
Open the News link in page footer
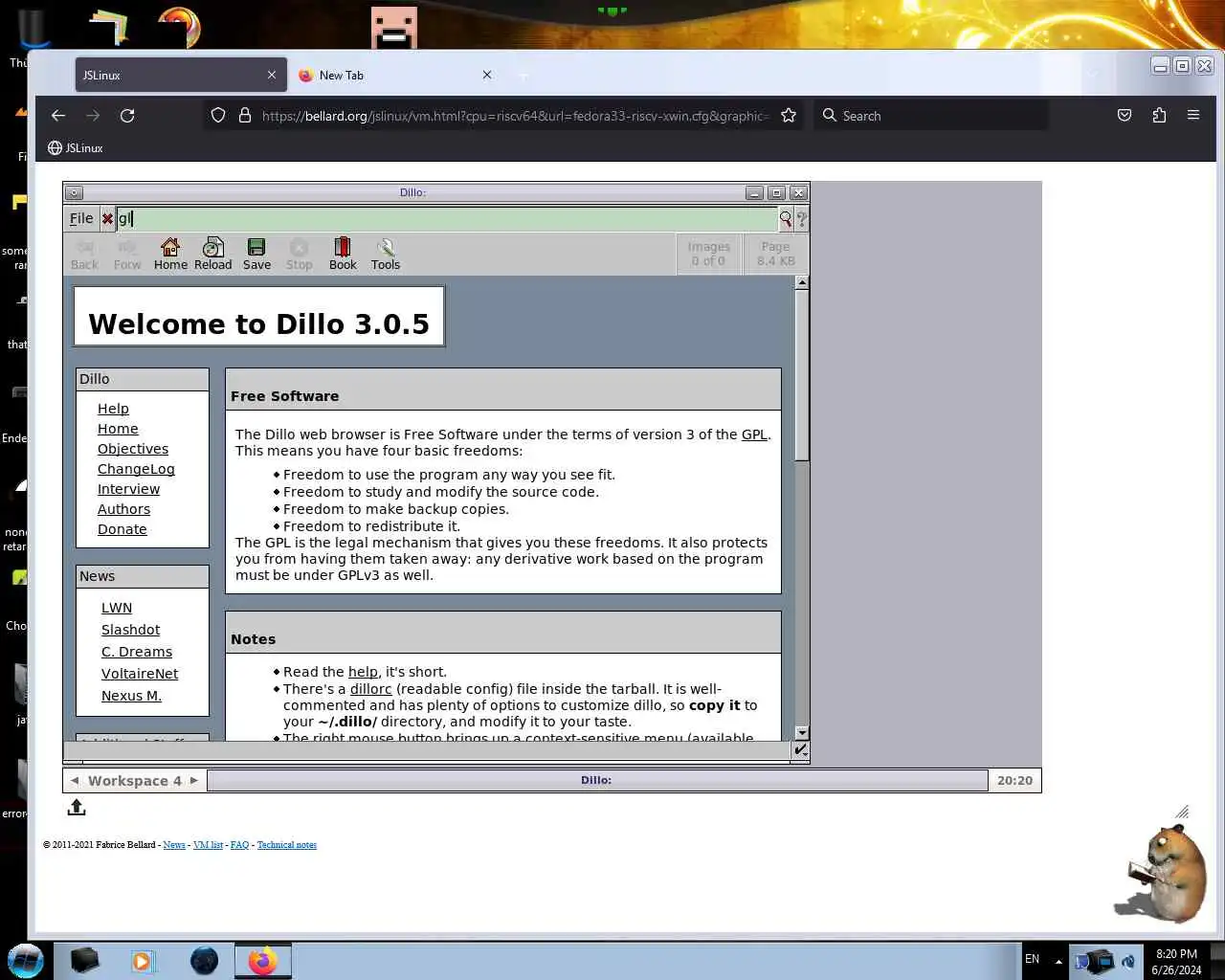pos(174,845)
